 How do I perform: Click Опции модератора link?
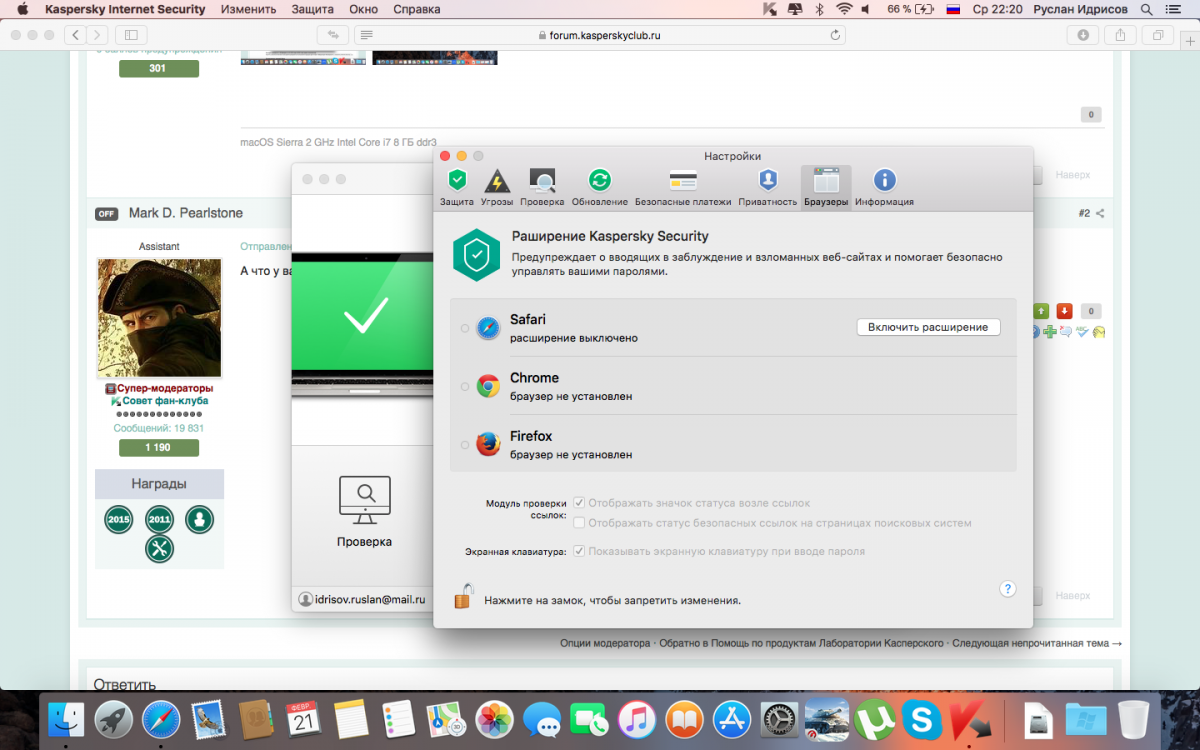(605, 643)
